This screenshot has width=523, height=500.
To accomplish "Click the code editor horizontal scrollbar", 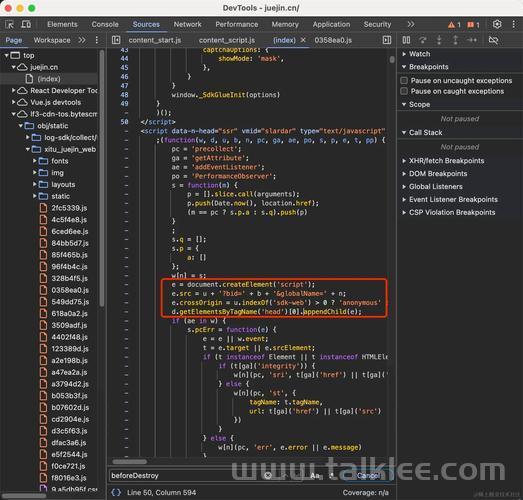I will (x=129, y=462).
